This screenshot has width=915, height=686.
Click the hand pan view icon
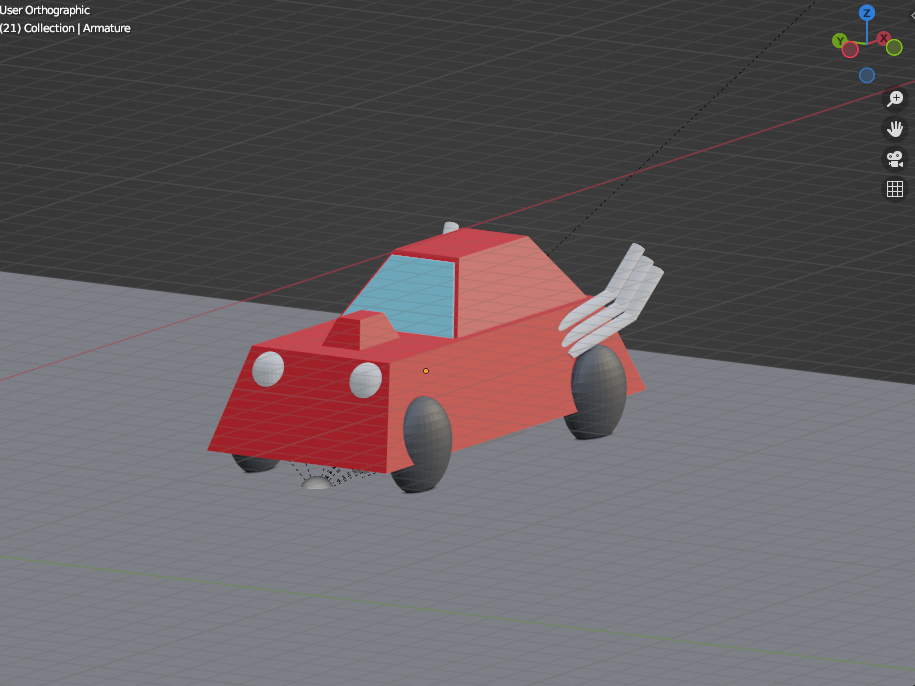[x=895, y=129]
